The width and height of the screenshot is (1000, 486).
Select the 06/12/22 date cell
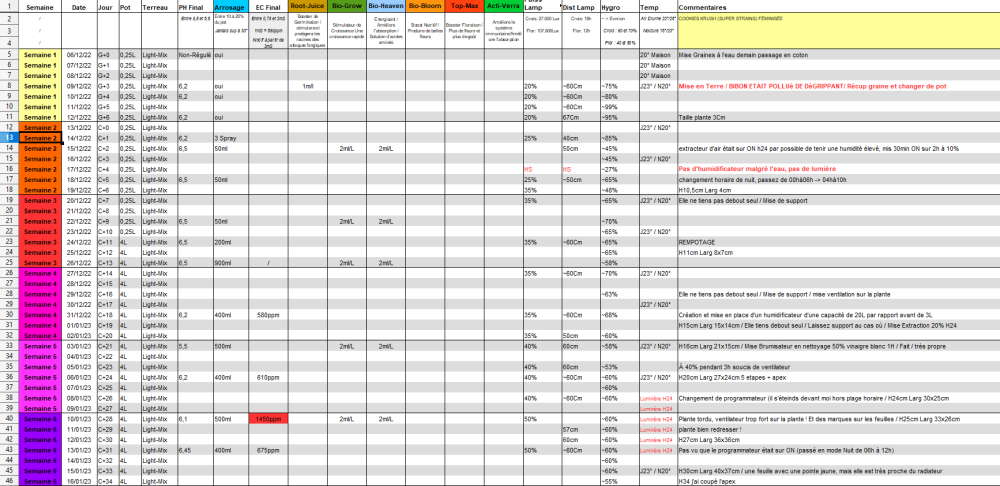pos(79,55)
